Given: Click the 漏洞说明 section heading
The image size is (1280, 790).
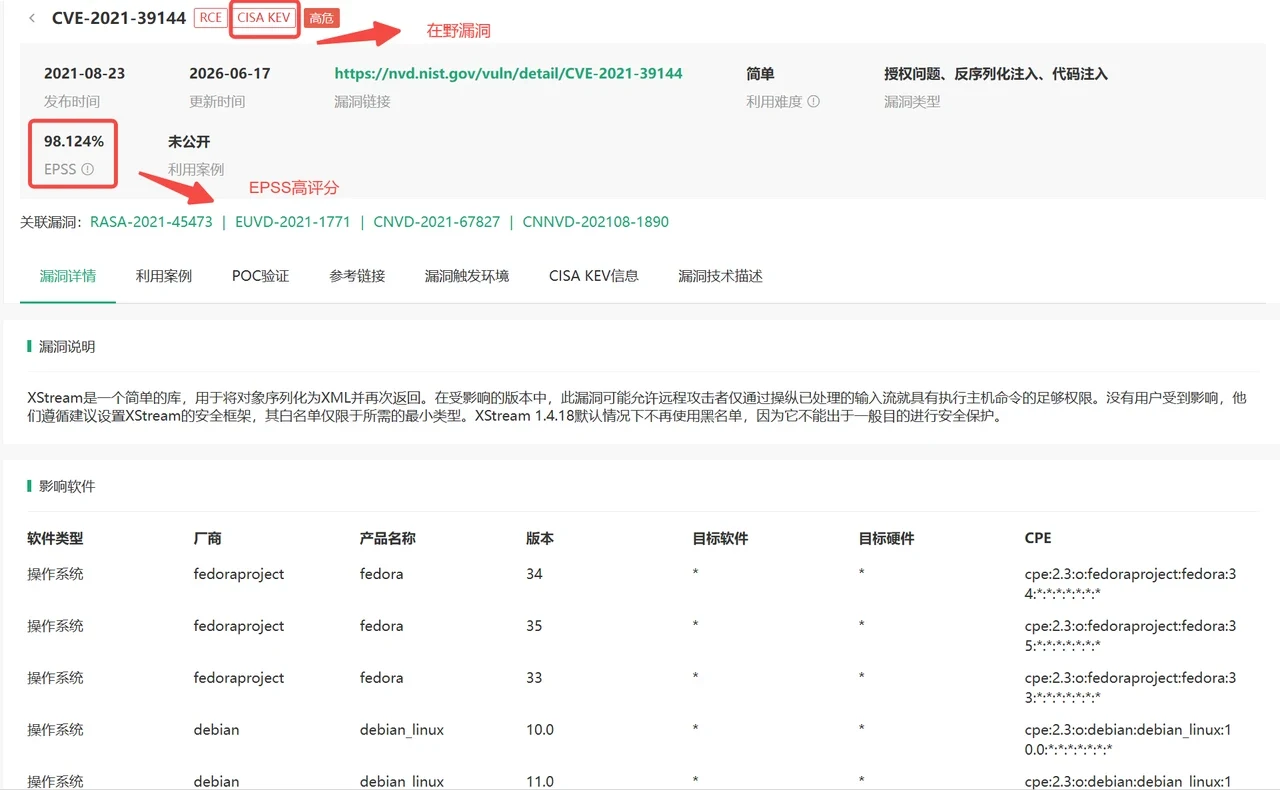Looking at the screenshot, I should point(67,347).
